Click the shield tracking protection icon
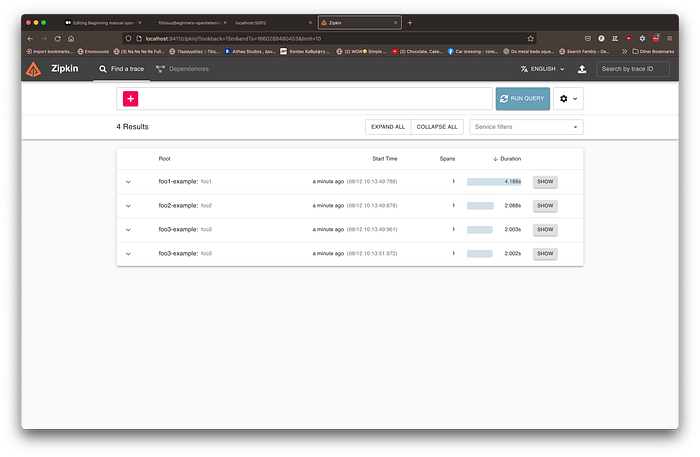The width and height of the screenshot is (700, 457). (x=128, y=39)
